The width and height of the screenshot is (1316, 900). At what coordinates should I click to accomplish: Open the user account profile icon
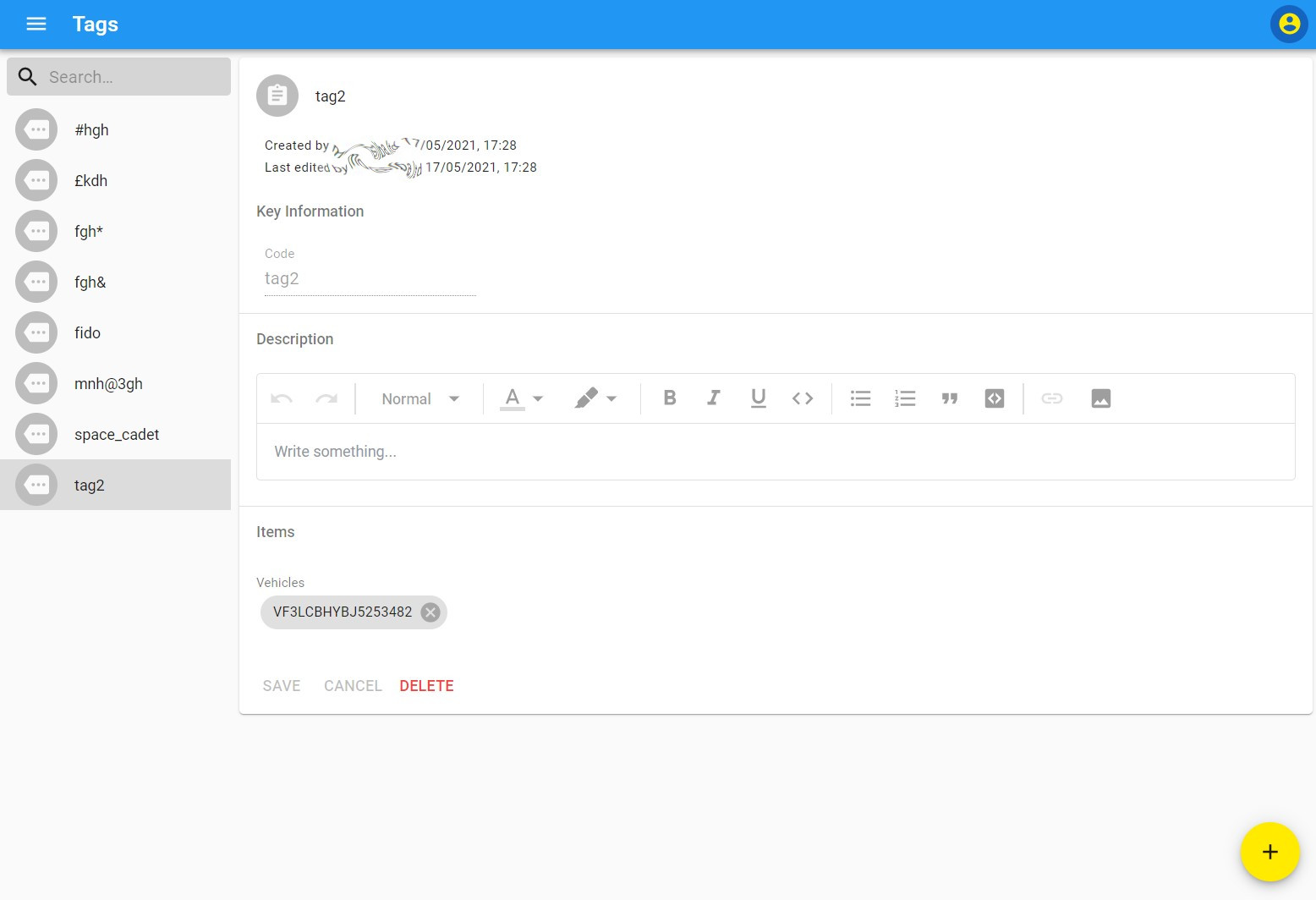click(1288, 24)
